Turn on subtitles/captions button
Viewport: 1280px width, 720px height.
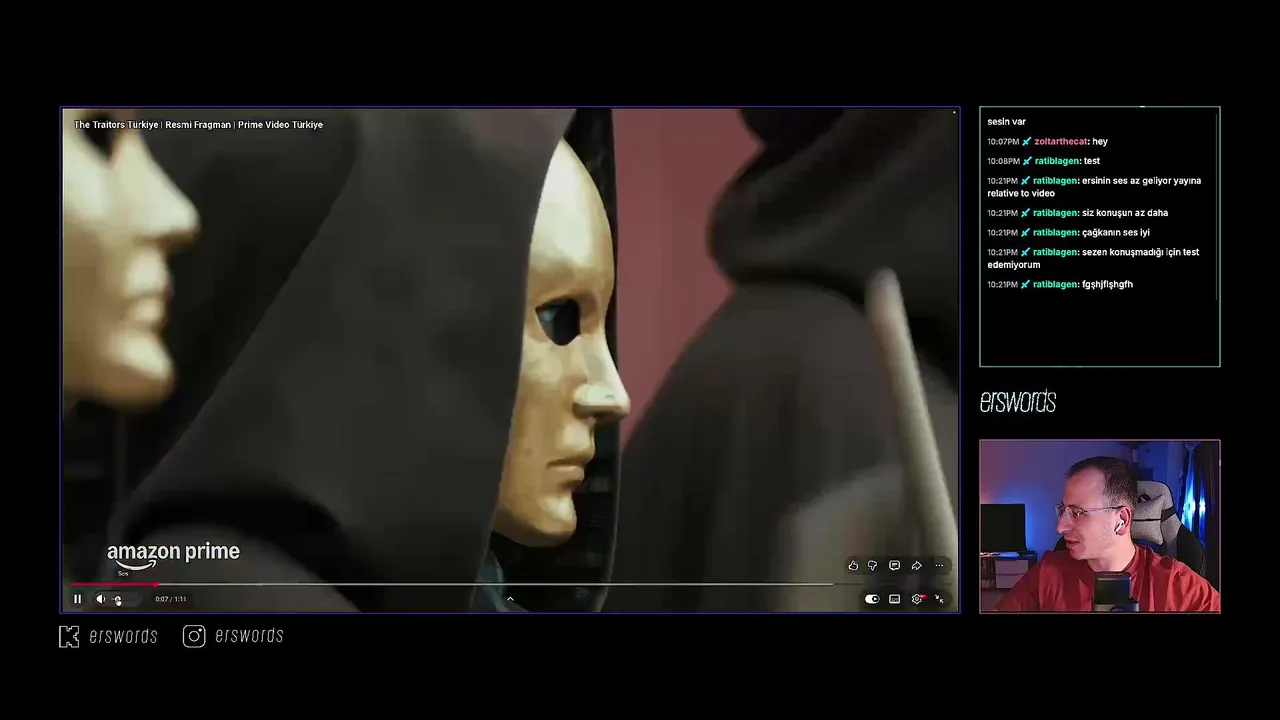895,599
